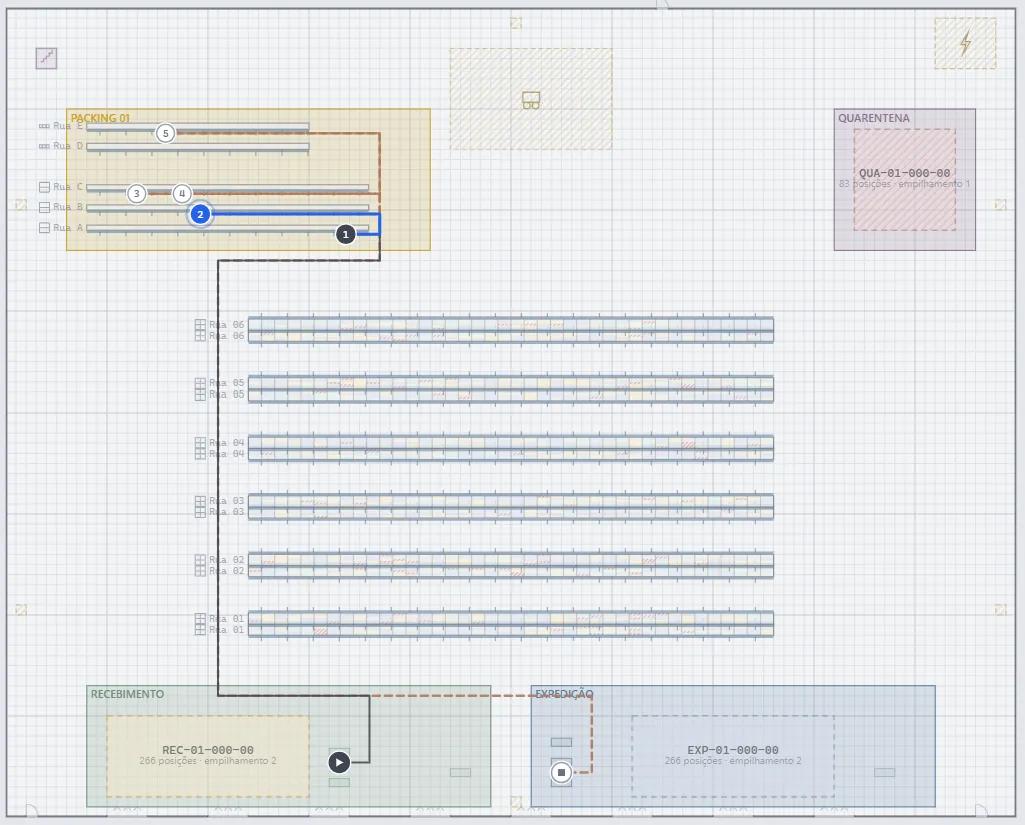Viewport: 1025px width, 825px height.
Task: Click the EXP-01-000-00 shipping block
Action: [x=733, y=756]
